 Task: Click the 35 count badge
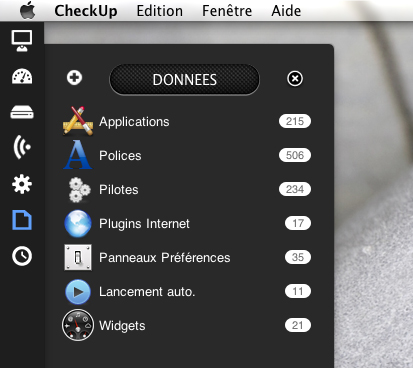click(x=298, y=257)
